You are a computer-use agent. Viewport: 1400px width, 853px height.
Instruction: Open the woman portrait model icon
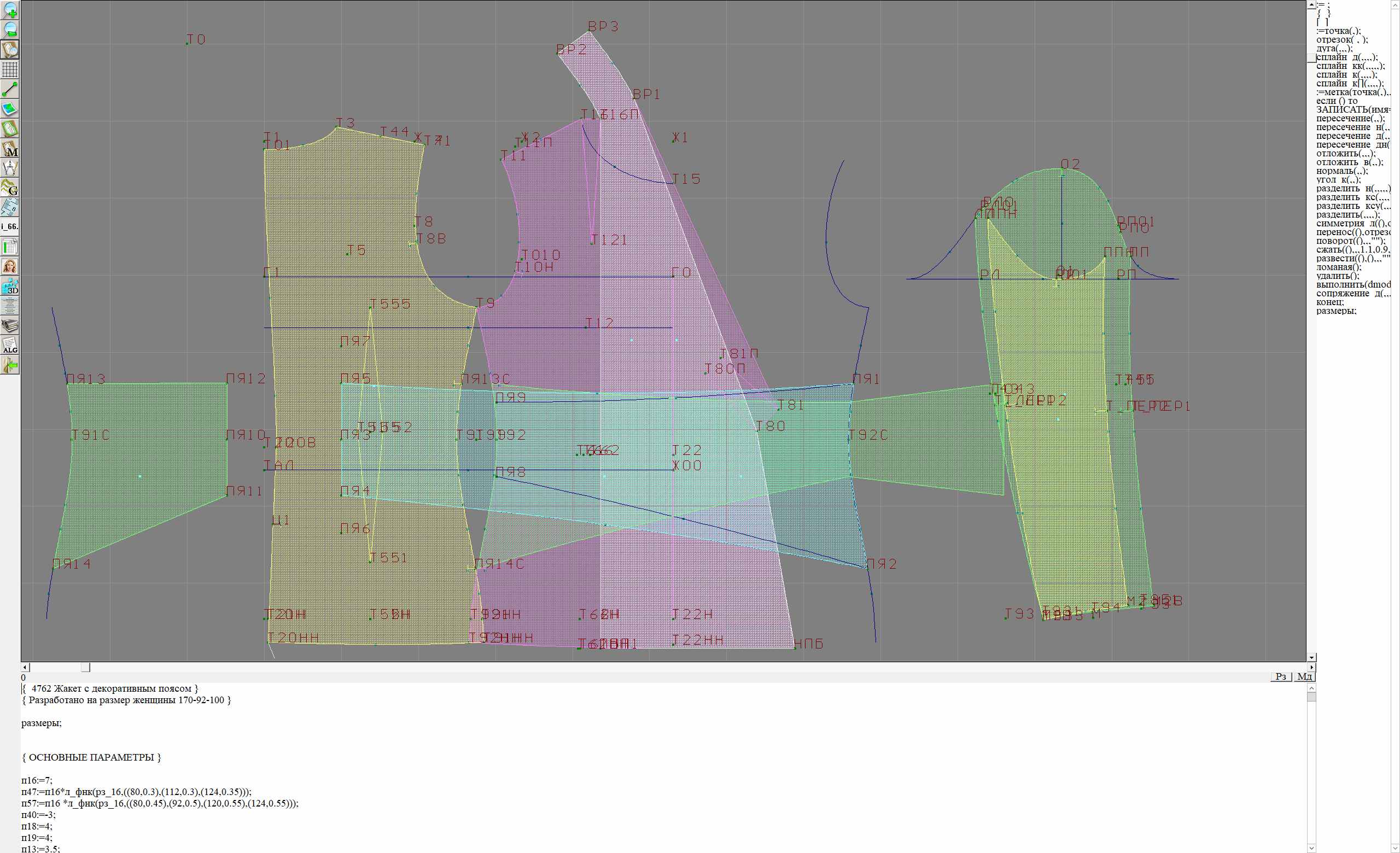[10, 266]
